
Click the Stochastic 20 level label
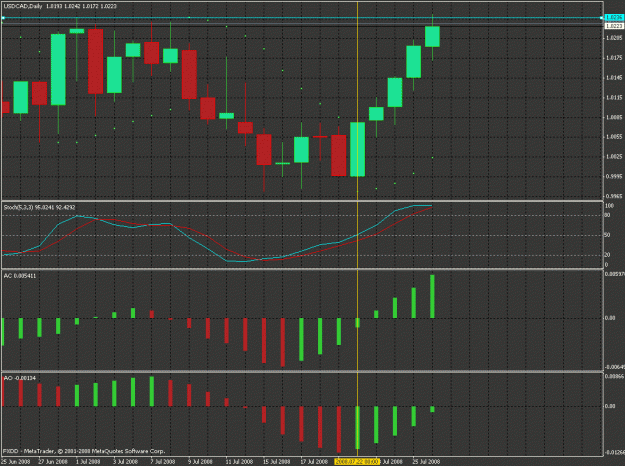607,255
